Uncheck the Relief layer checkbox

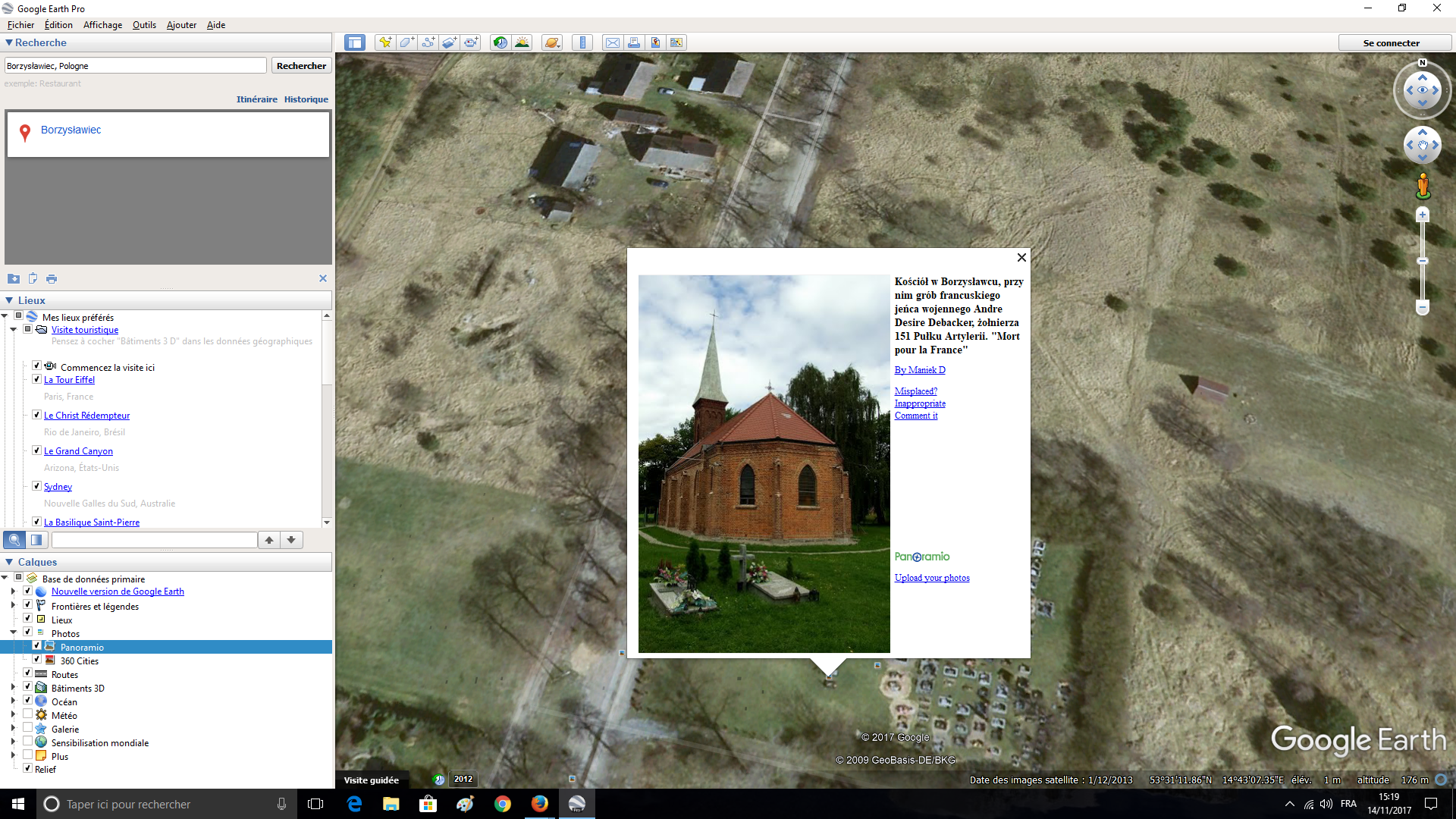27,768
